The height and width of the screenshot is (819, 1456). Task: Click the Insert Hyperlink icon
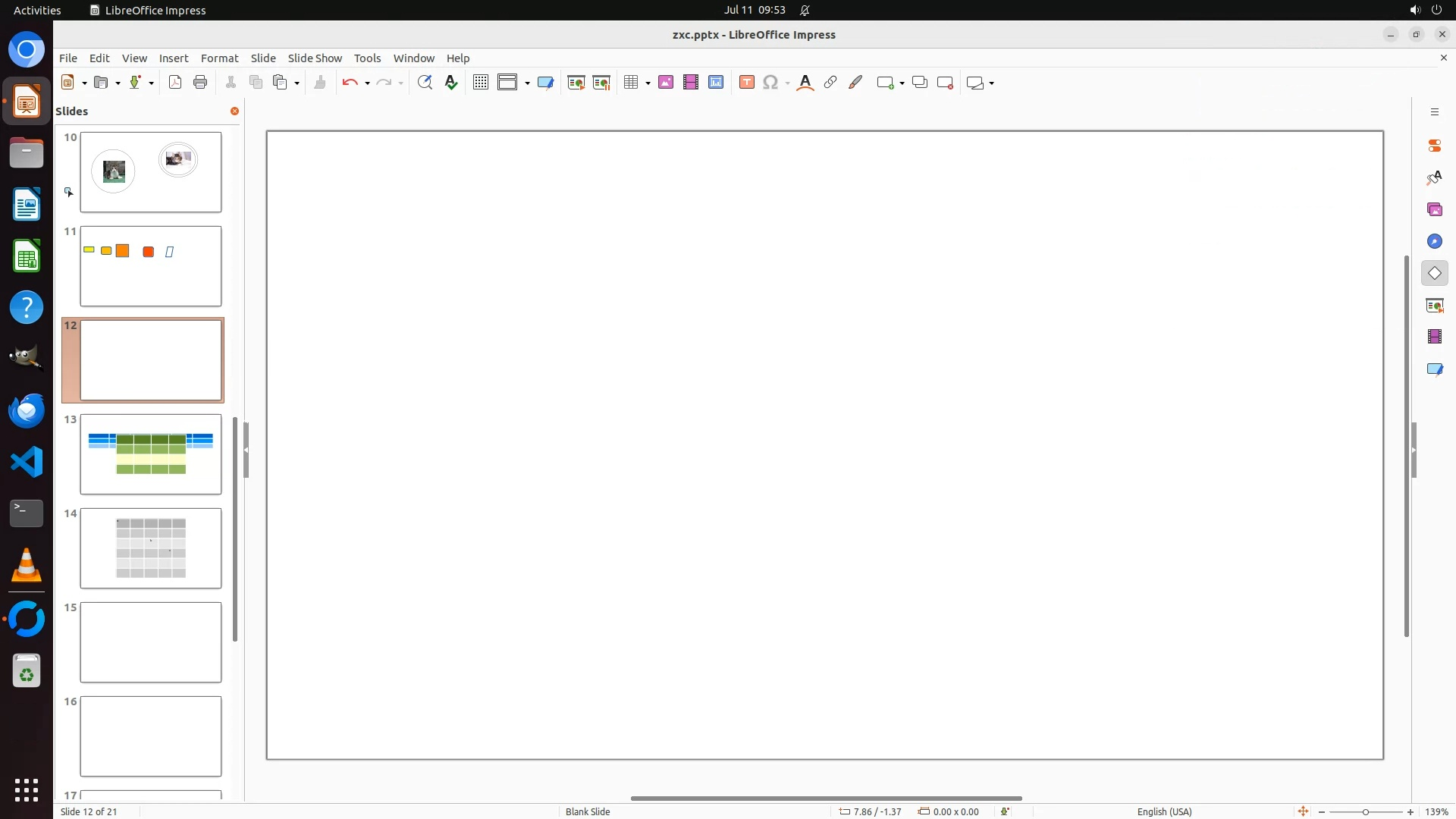tap(830, 83)
